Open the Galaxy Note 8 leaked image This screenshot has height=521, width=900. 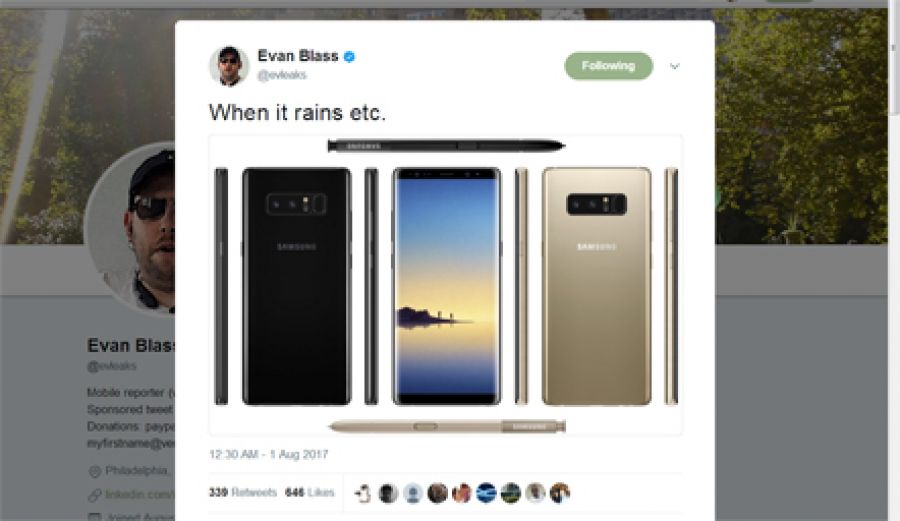446,285
